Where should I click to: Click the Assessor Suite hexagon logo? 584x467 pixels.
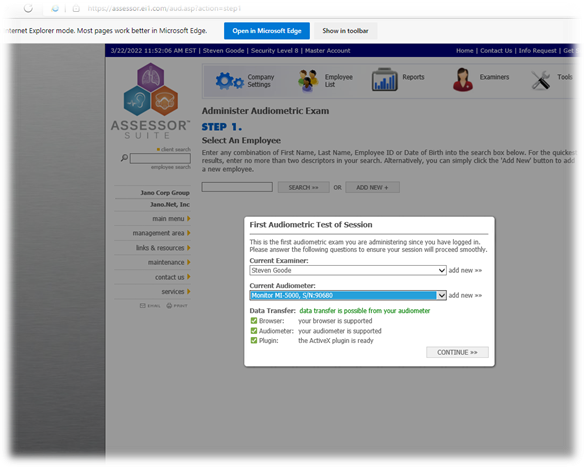[150, 89]
